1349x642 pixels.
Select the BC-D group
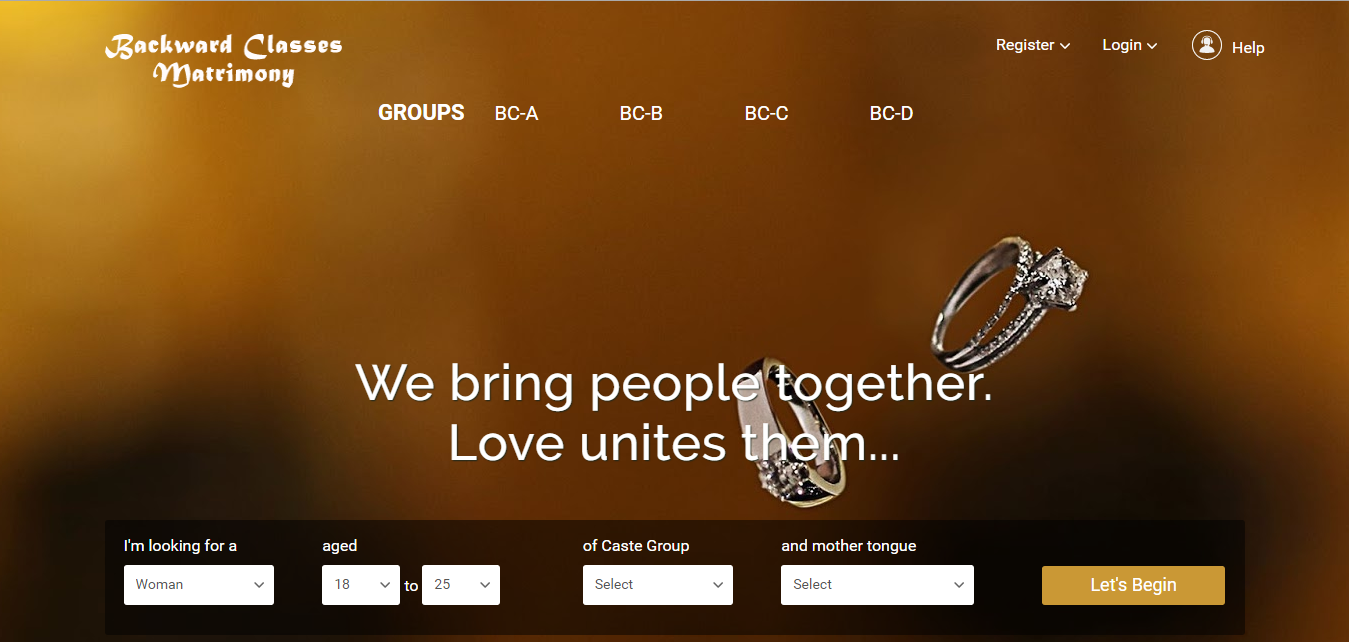click(x=891, y=114)
